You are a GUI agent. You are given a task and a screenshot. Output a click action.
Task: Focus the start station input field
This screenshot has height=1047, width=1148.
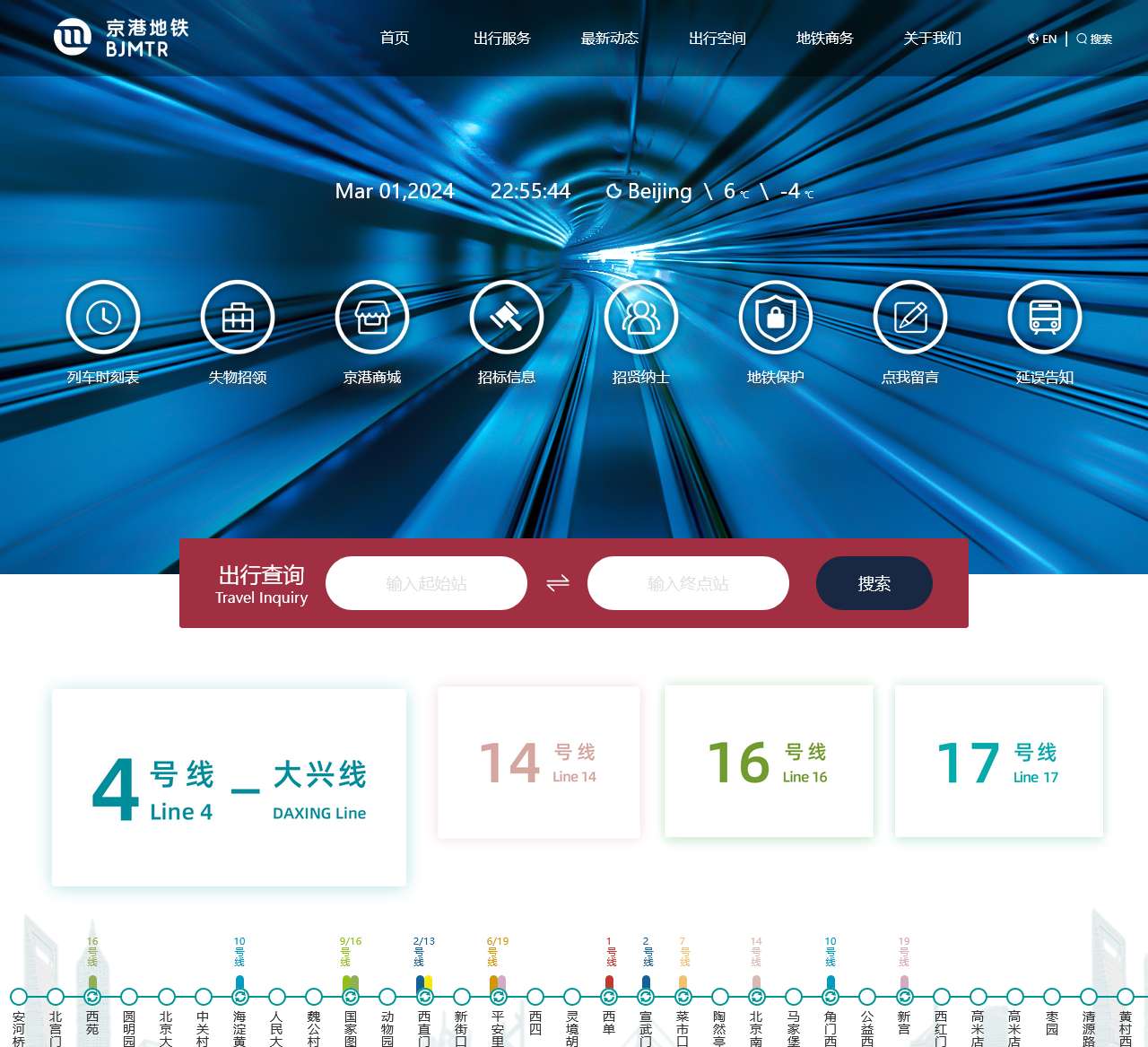(x=426, y=583)
